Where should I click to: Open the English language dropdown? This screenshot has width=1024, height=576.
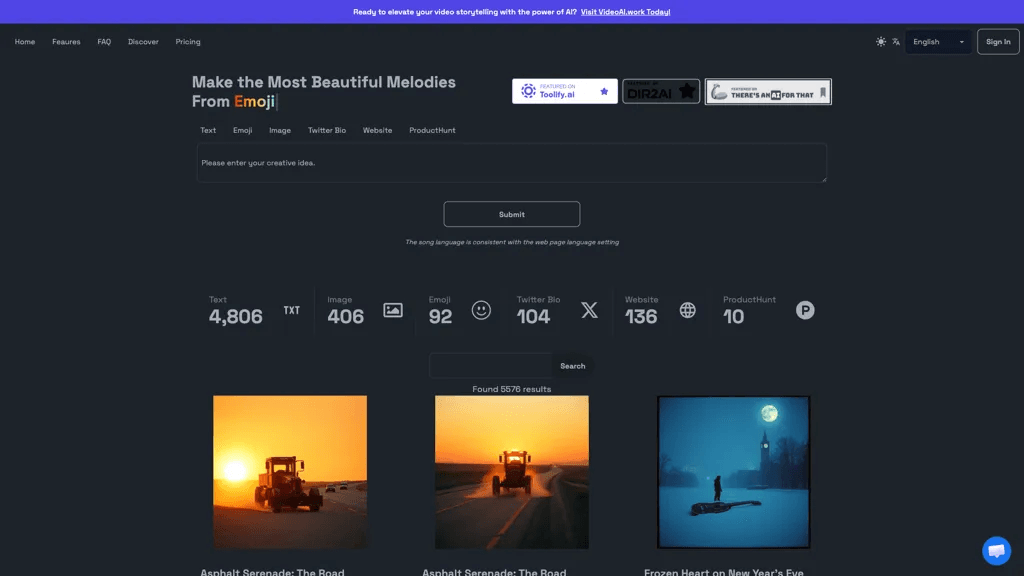click(x=938, y=42)
